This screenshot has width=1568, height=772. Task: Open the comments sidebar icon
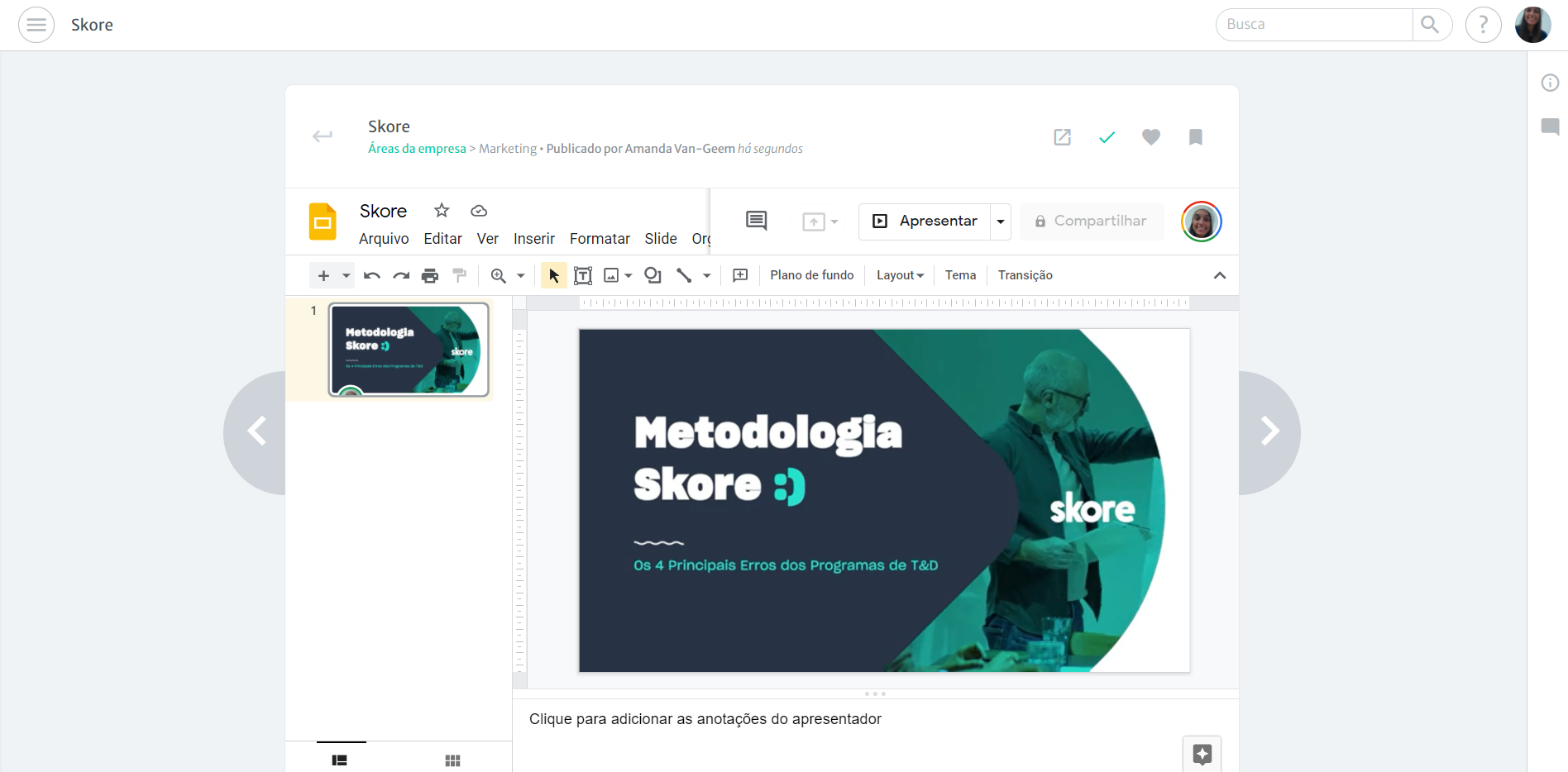tap(1551, 126)
